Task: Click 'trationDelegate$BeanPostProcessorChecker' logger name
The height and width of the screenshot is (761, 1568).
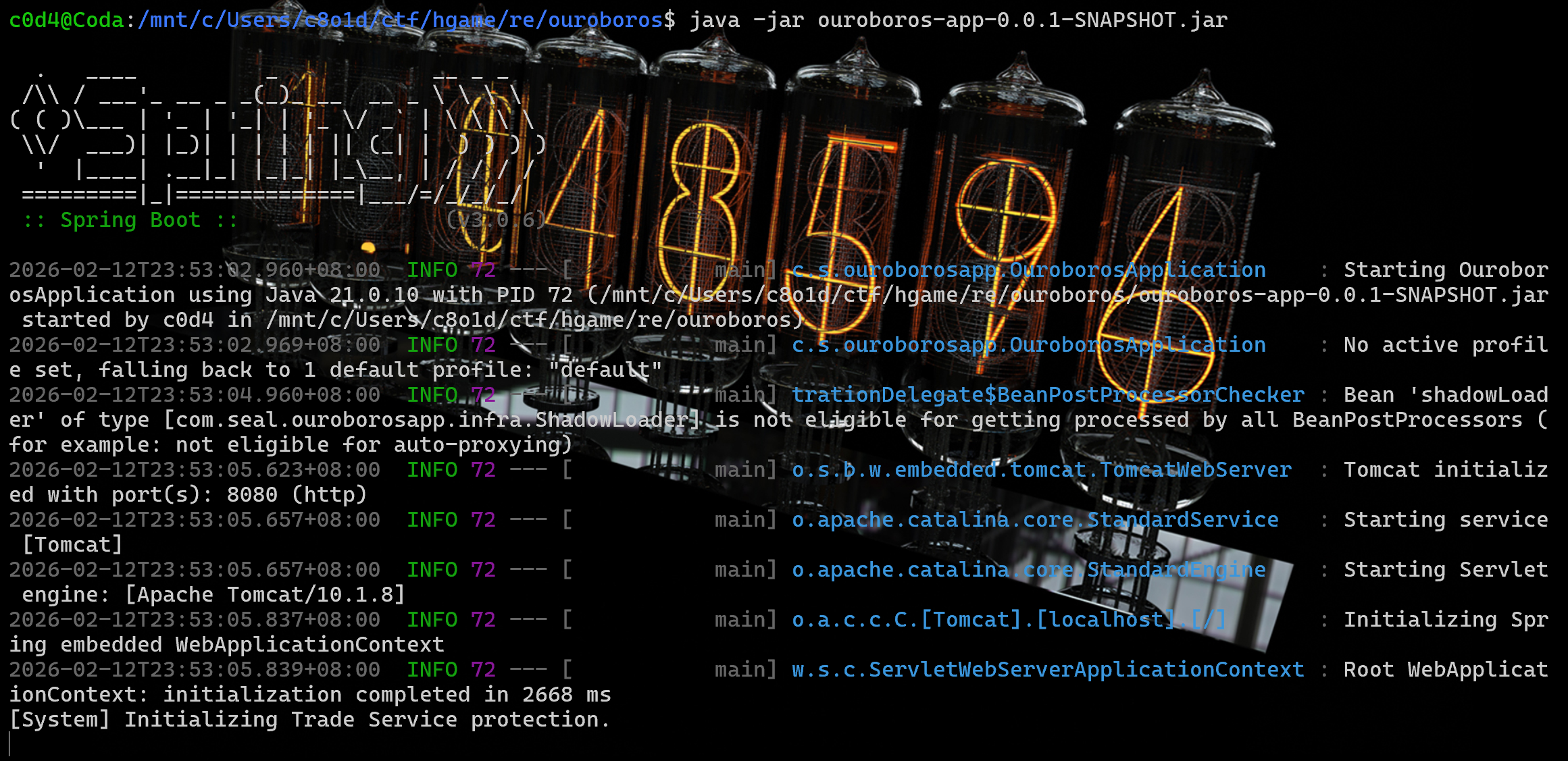Action: 1047,395
